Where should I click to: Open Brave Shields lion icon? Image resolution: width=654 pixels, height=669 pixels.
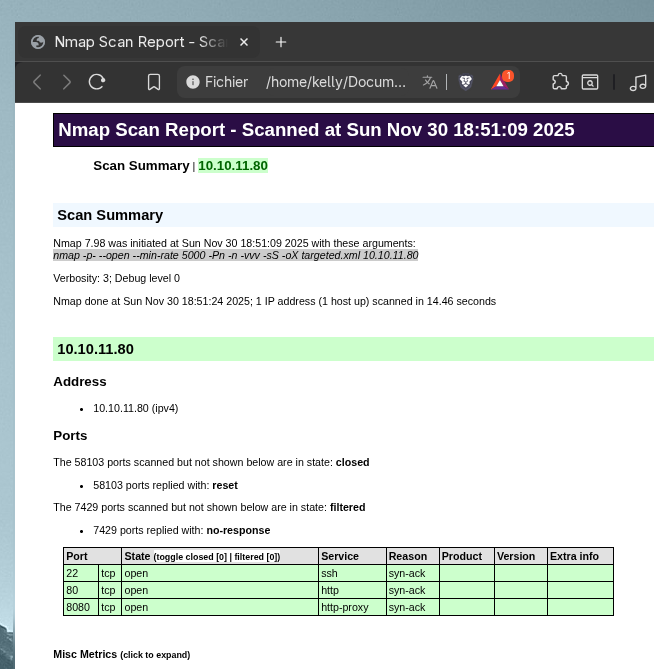pyautogui.click(x=465, y=82)
